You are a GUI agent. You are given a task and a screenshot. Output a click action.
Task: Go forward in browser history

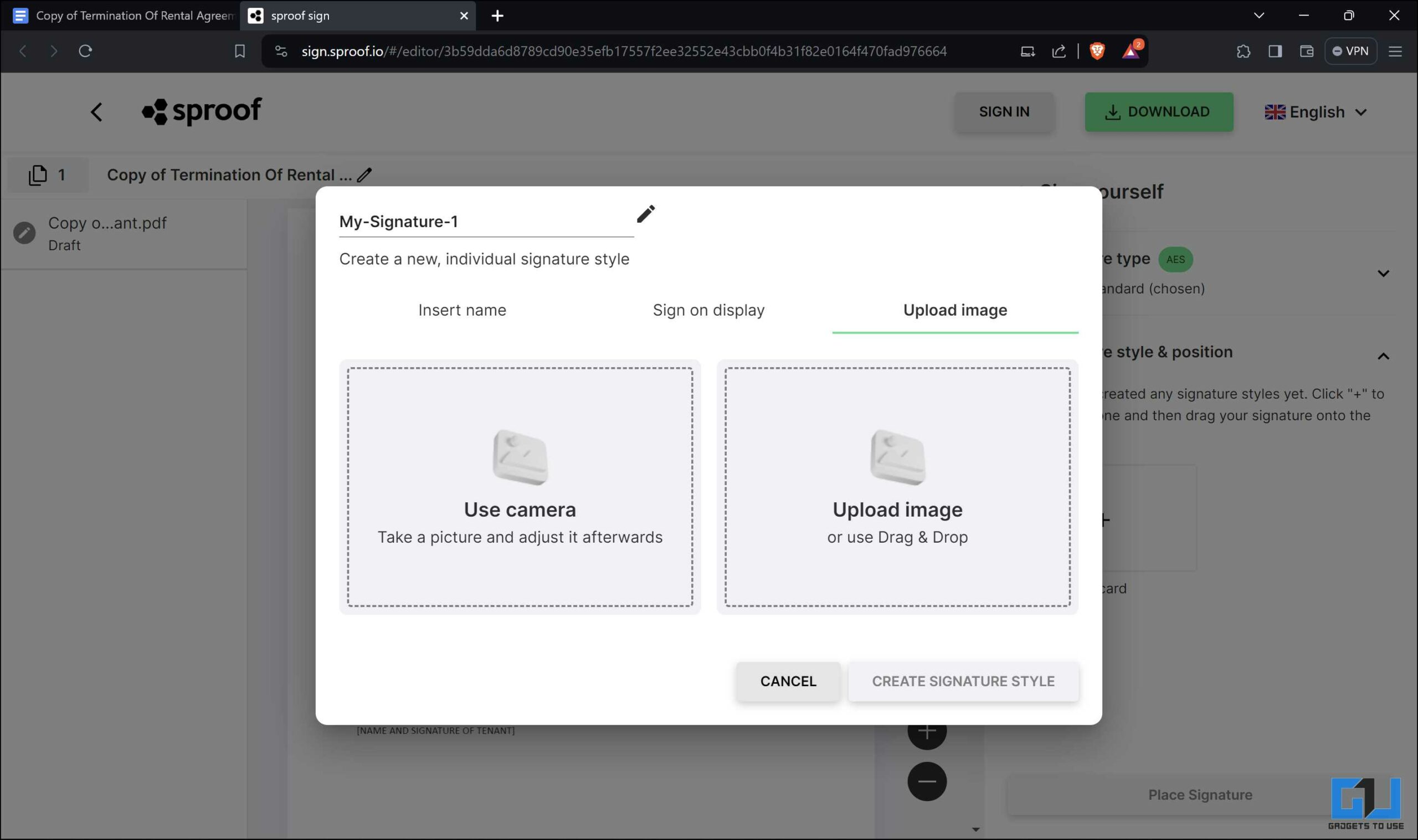tap(54, 51)
